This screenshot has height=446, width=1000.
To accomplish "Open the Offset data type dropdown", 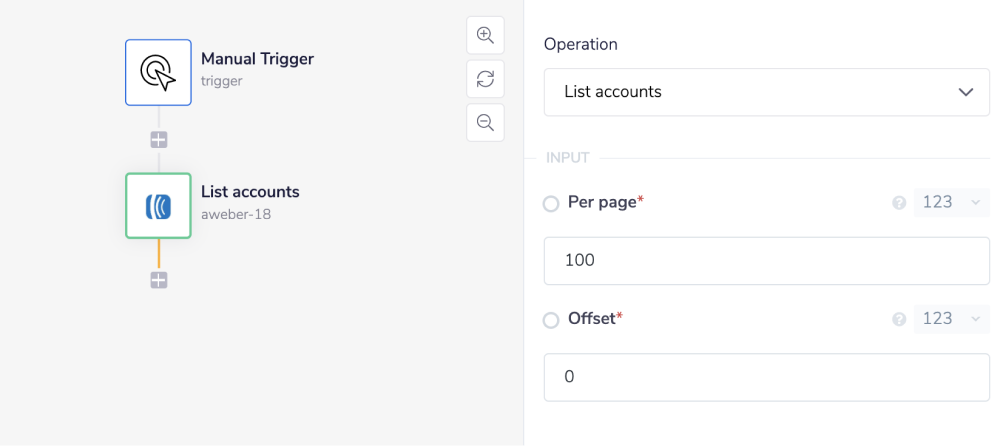I will (951, 320).
